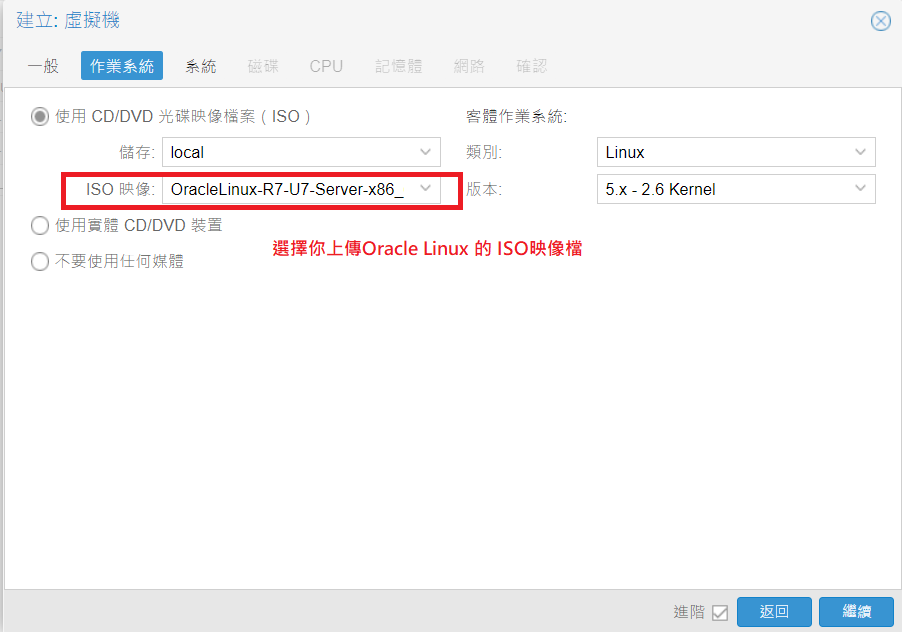
Task: Select 不要使用任何媒體 radio option
Action: 40,262
